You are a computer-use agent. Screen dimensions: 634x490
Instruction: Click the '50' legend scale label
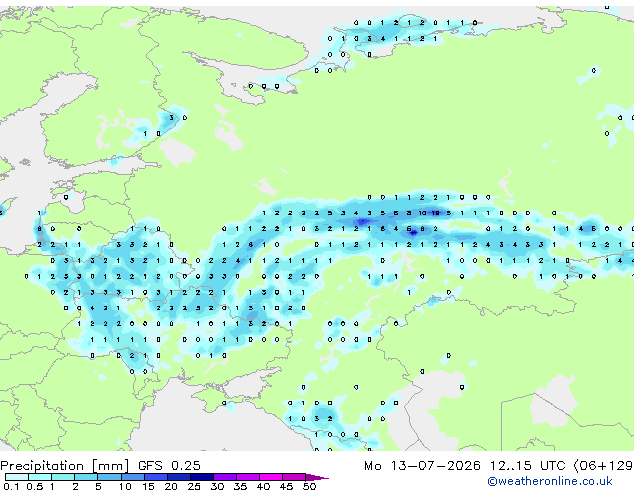309,486
